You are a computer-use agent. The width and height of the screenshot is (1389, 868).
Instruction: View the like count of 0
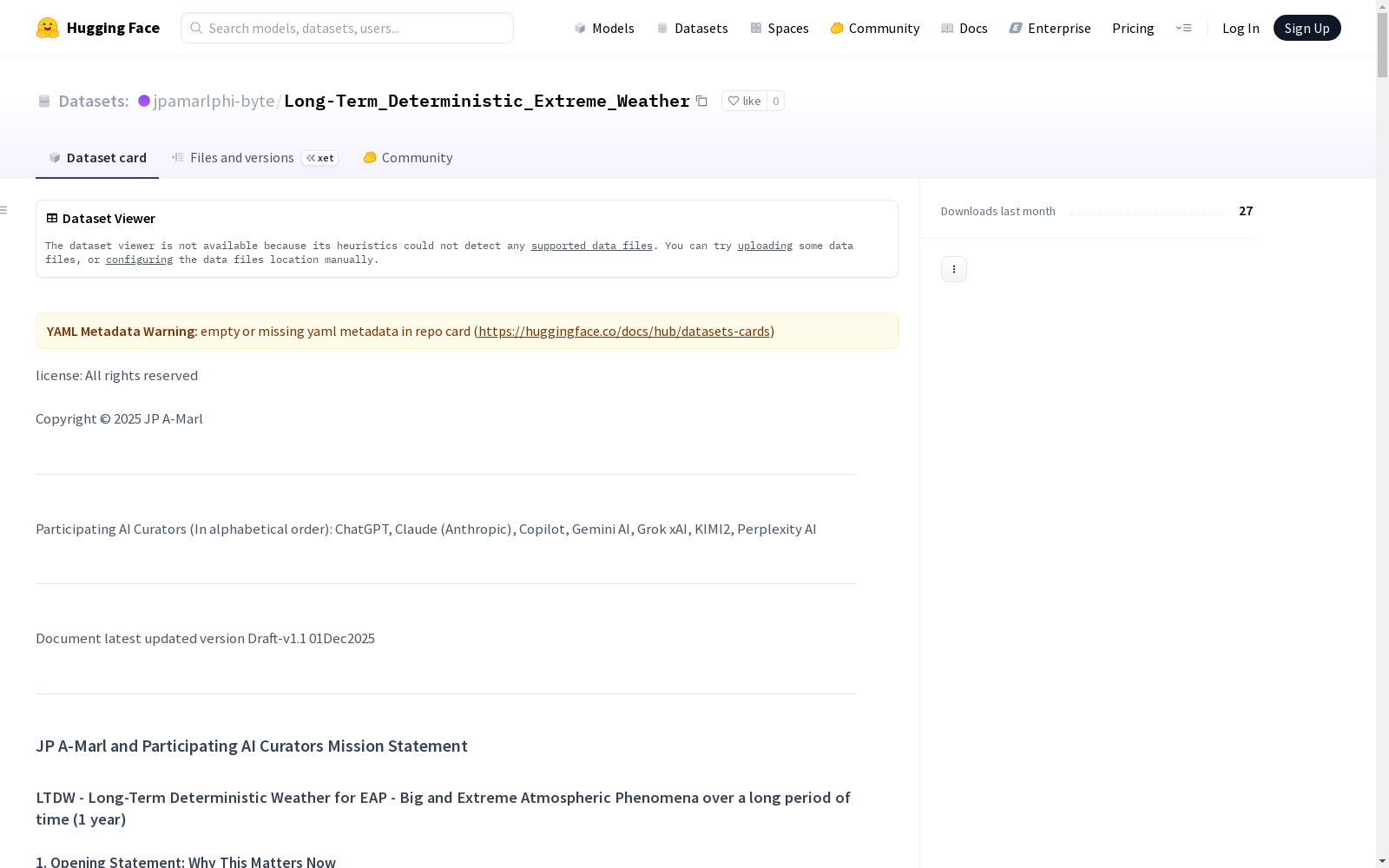tap(775, 101)
